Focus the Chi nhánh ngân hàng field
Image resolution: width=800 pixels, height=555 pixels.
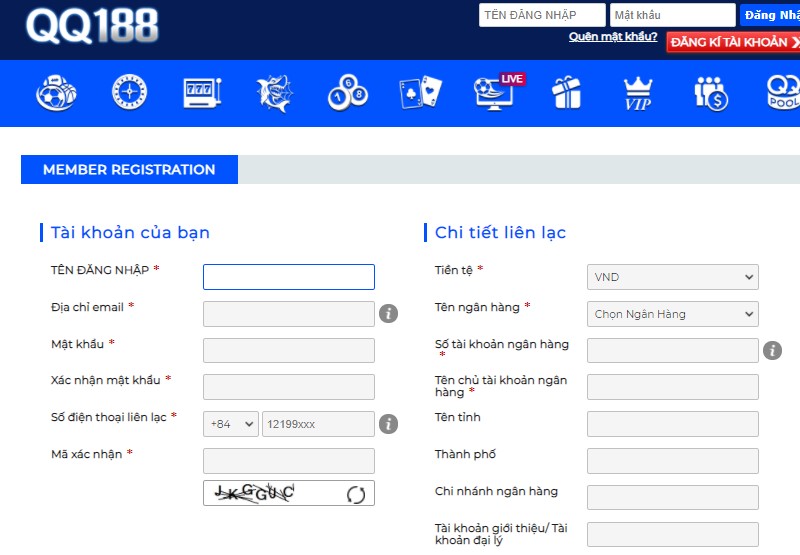click(672, 497)
